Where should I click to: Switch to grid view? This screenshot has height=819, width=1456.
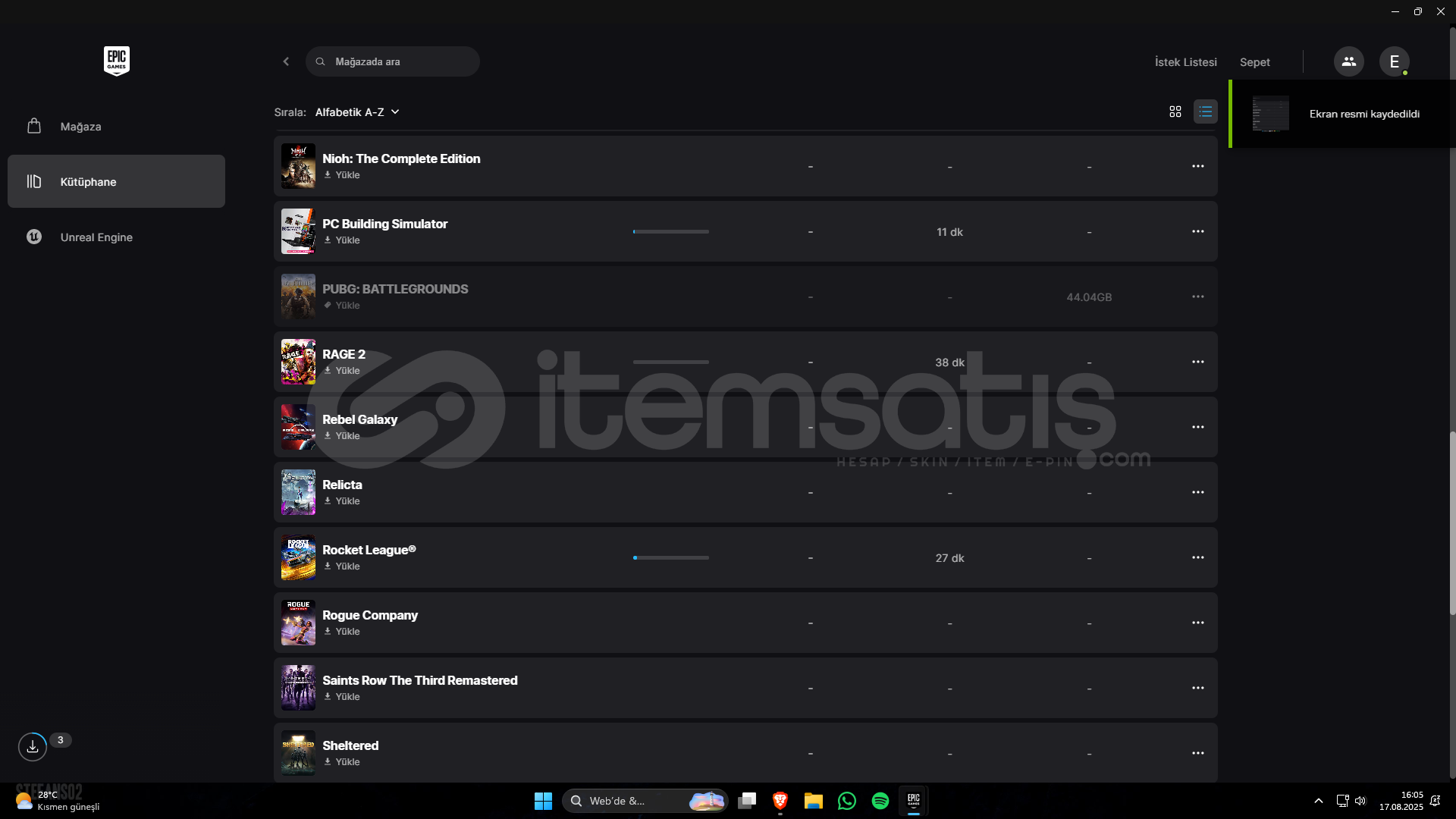tap(1175, 111)
